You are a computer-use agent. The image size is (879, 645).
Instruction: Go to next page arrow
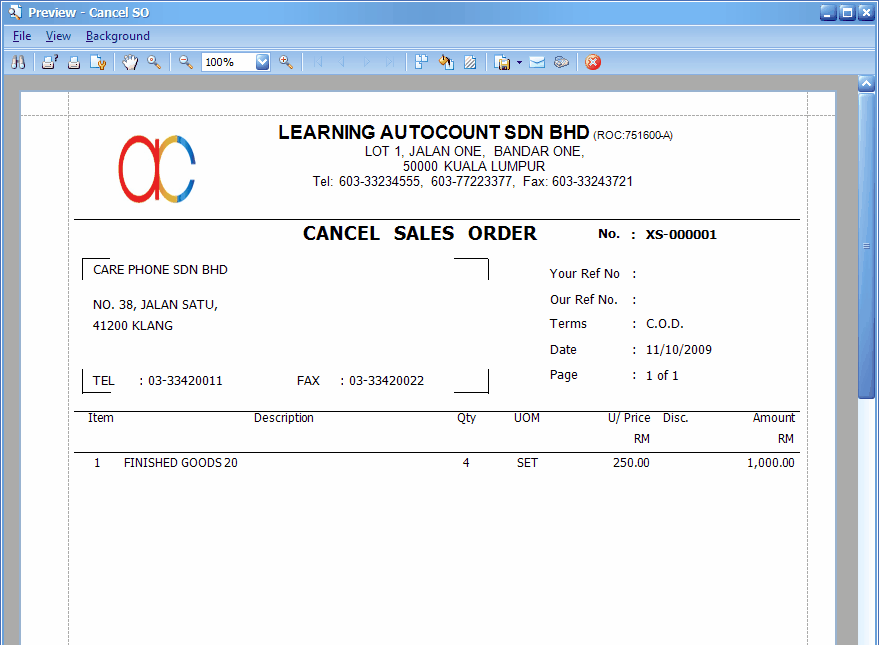click(366, 62)
